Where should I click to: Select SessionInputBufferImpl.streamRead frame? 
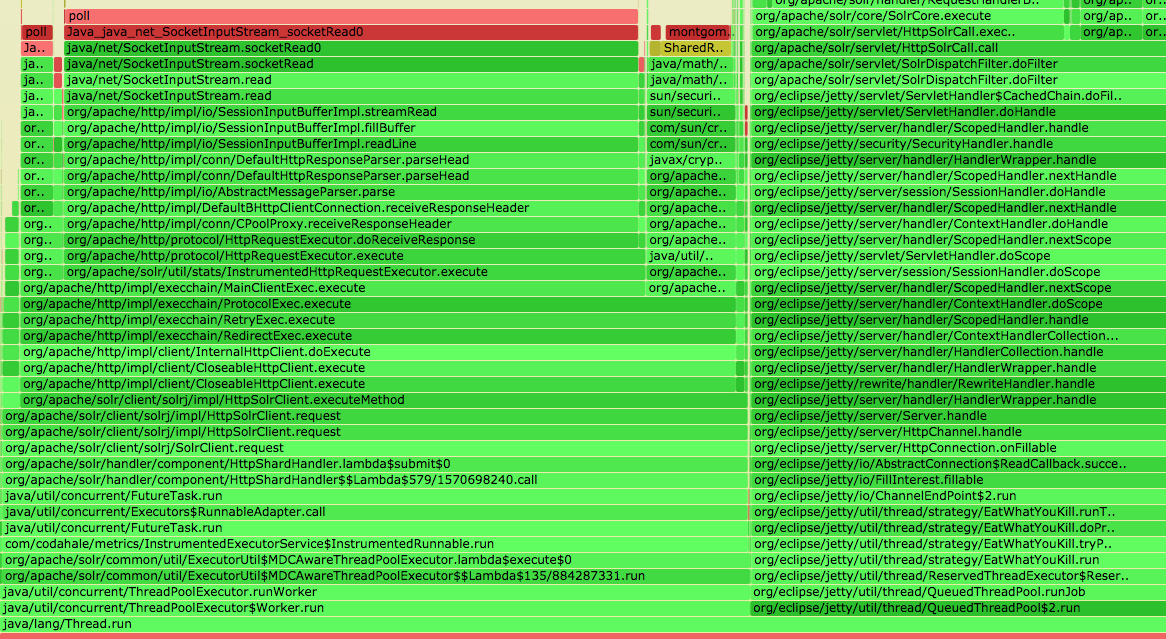[351, 112]
